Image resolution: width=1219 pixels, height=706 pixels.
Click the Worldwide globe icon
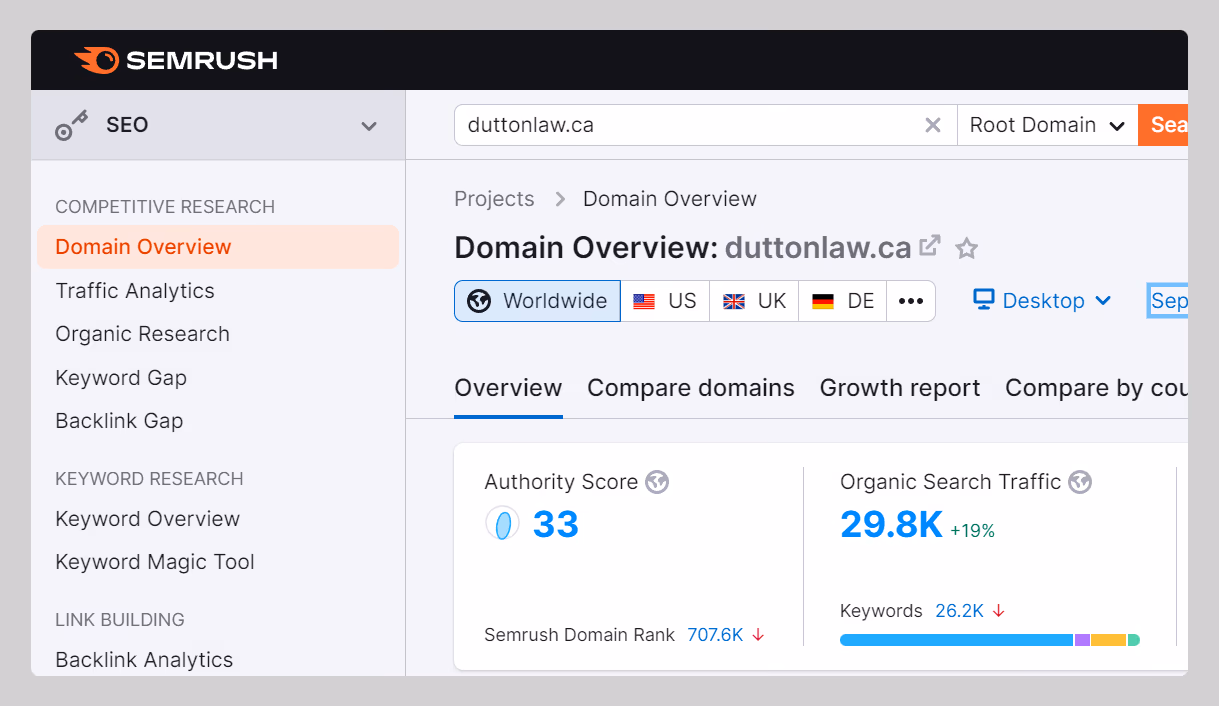(x=479, y=301)
